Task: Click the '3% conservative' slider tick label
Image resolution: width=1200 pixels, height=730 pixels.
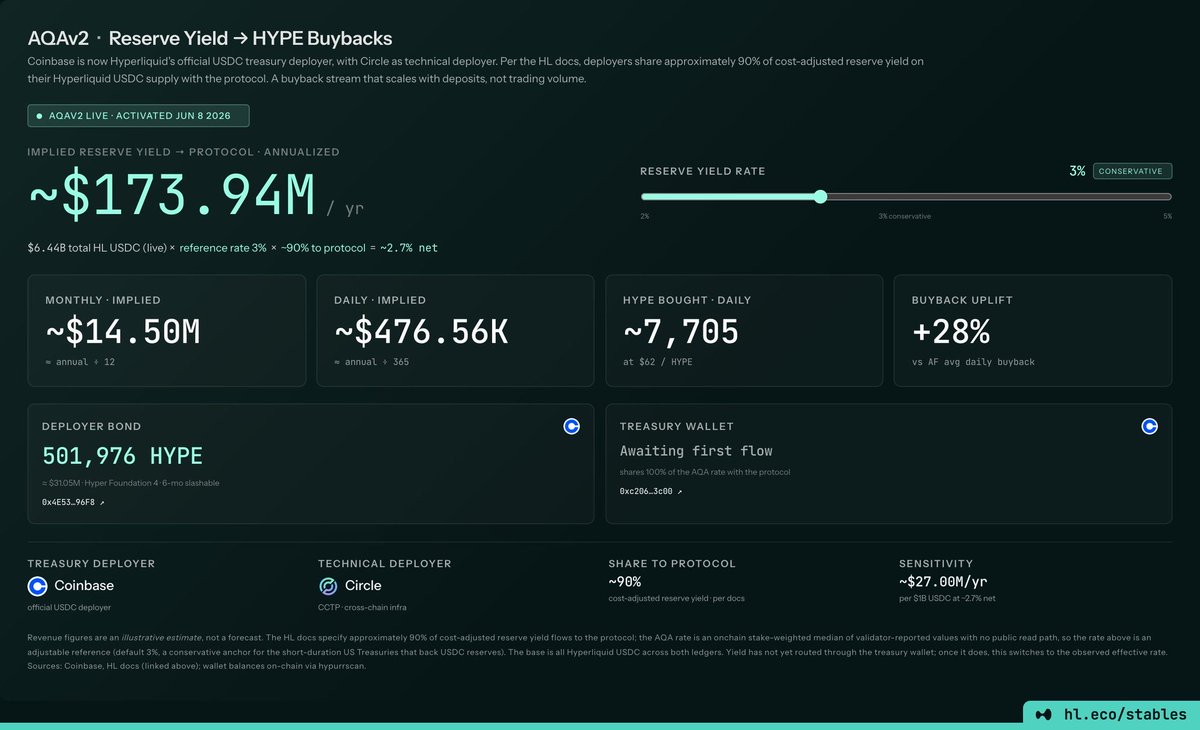Action: click(904, 216)
